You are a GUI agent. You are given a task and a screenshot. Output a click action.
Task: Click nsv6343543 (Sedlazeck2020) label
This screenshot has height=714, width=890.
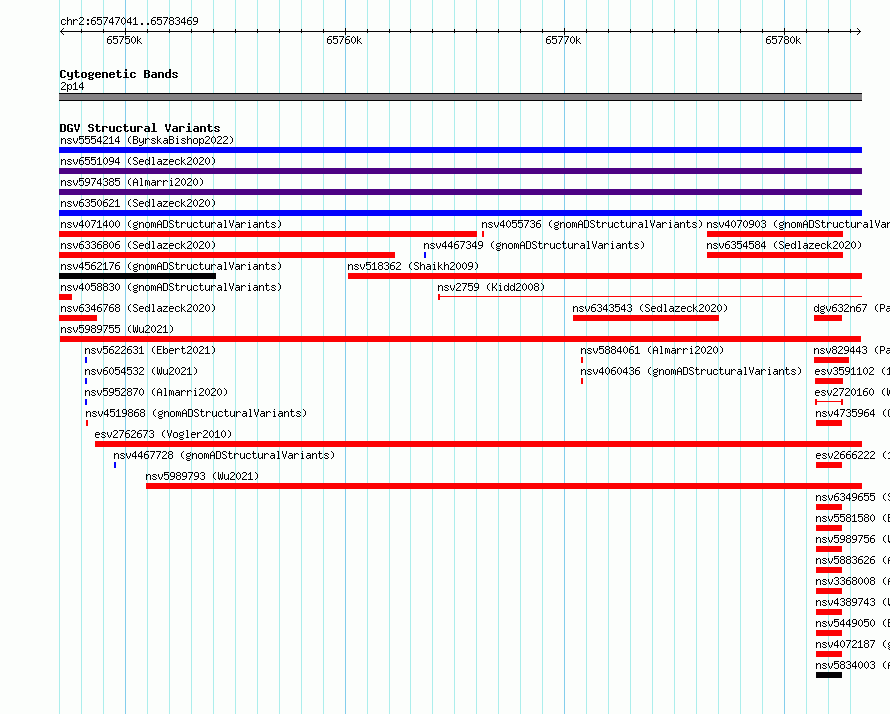[x=650, y=308]
